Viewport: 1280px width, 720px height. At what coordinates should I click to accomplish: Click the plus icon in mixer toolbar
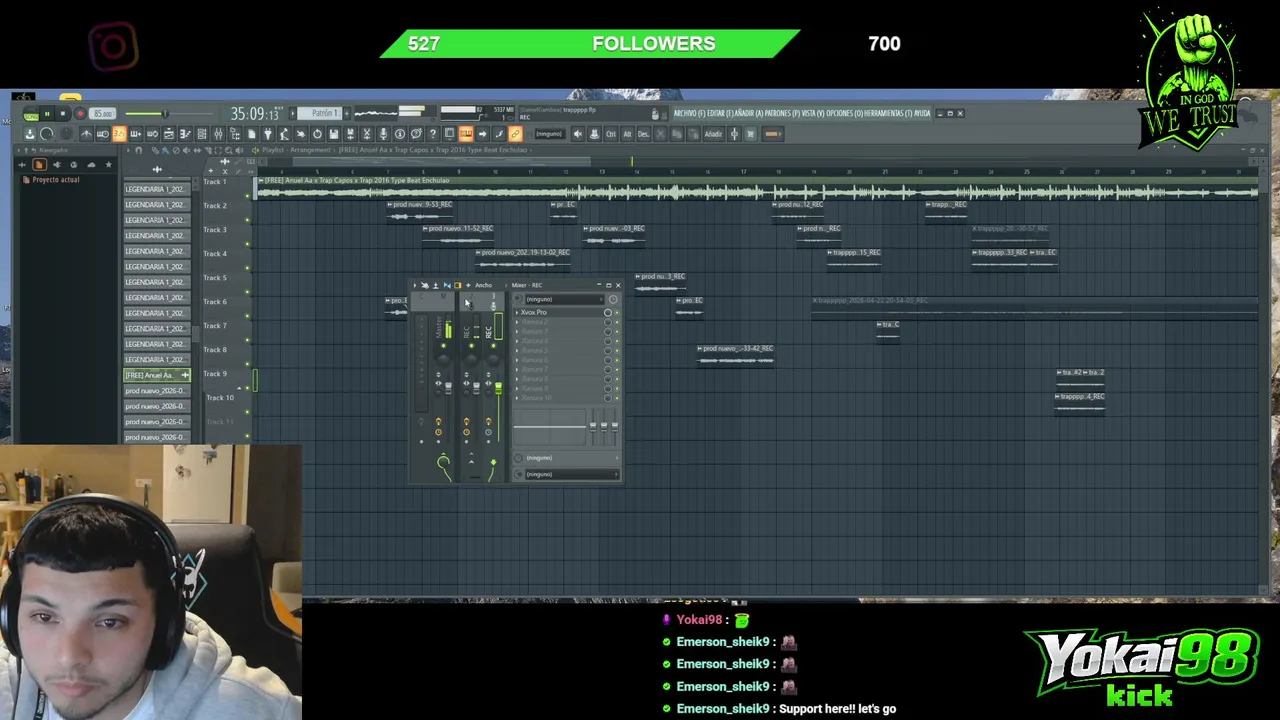[x=468, y=285]
